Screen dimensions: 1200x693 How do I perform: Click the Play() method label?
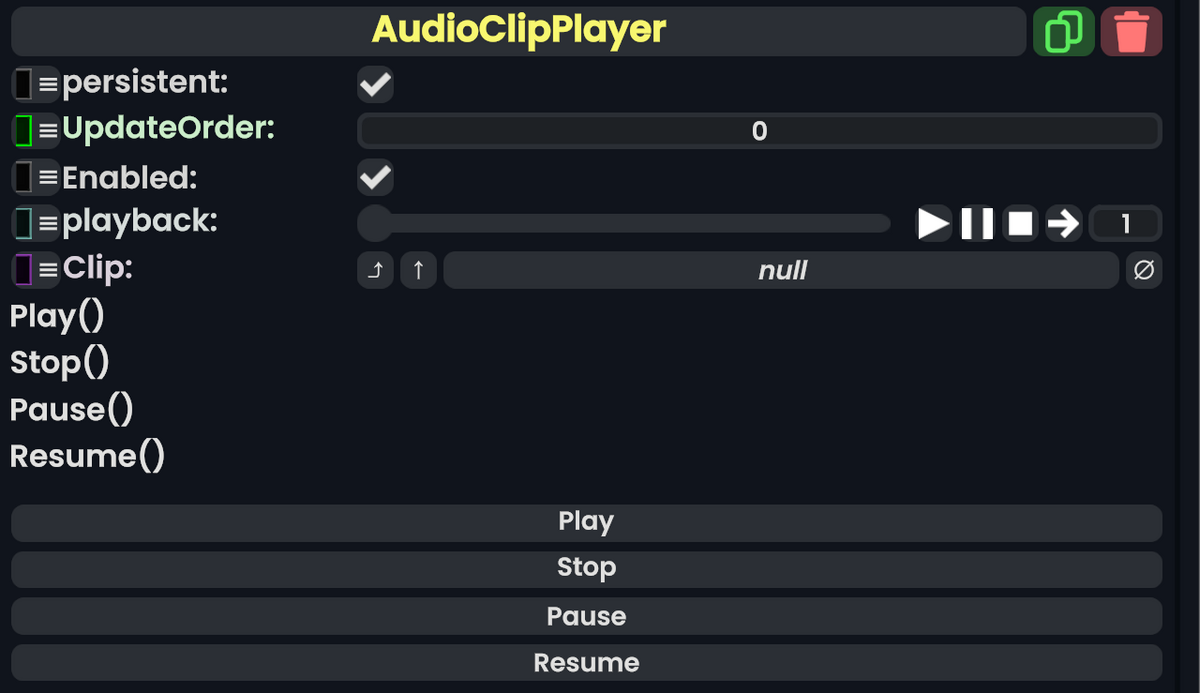click(x=57, y=316)
